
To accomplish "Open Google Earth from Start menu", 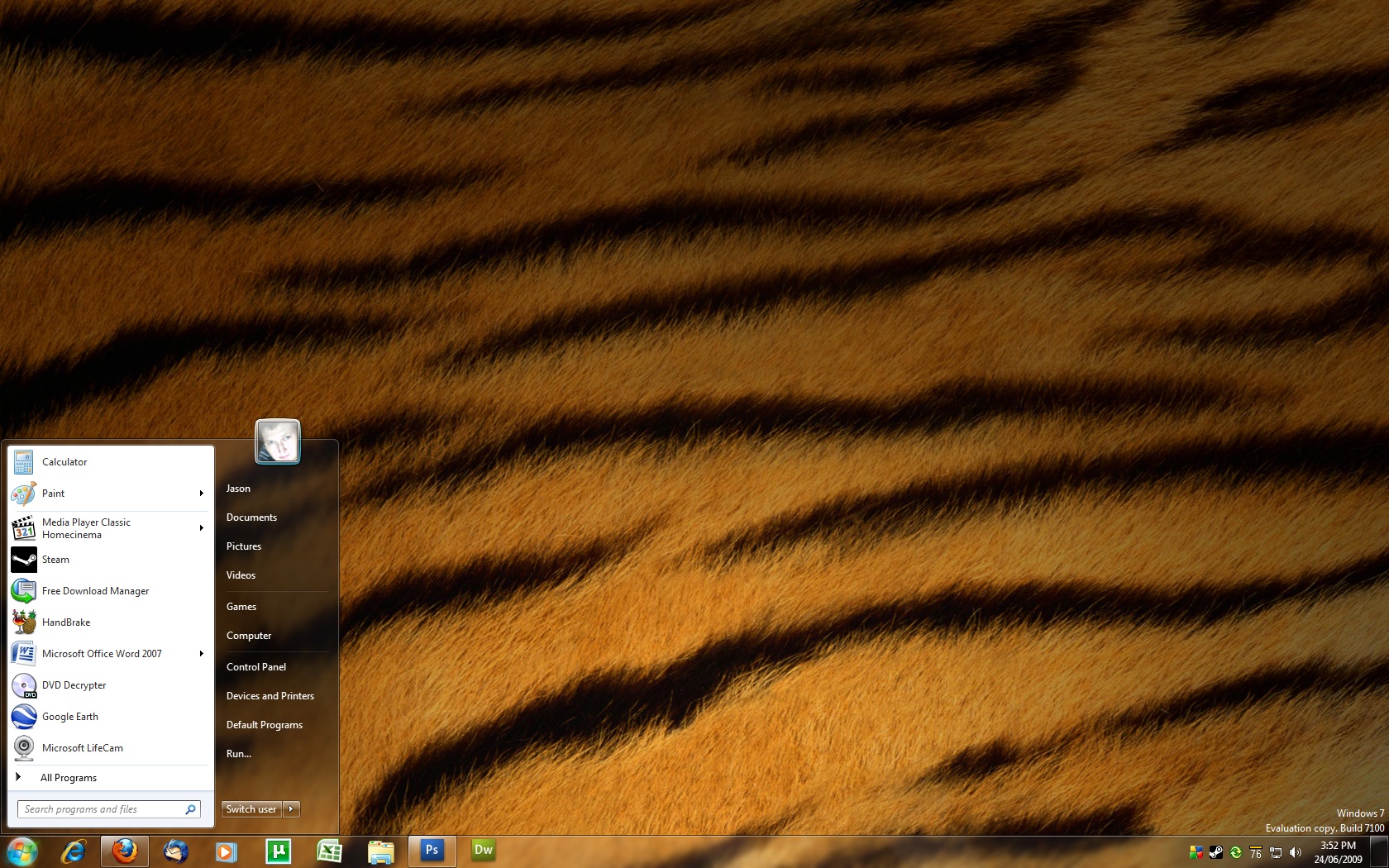I will [70, 717].
